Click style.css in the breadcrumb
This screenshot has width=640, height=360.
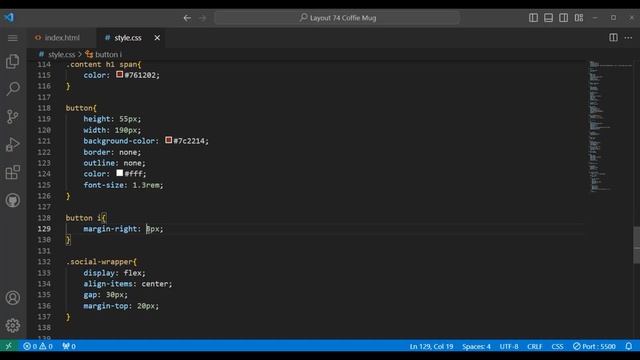(61, 54)
